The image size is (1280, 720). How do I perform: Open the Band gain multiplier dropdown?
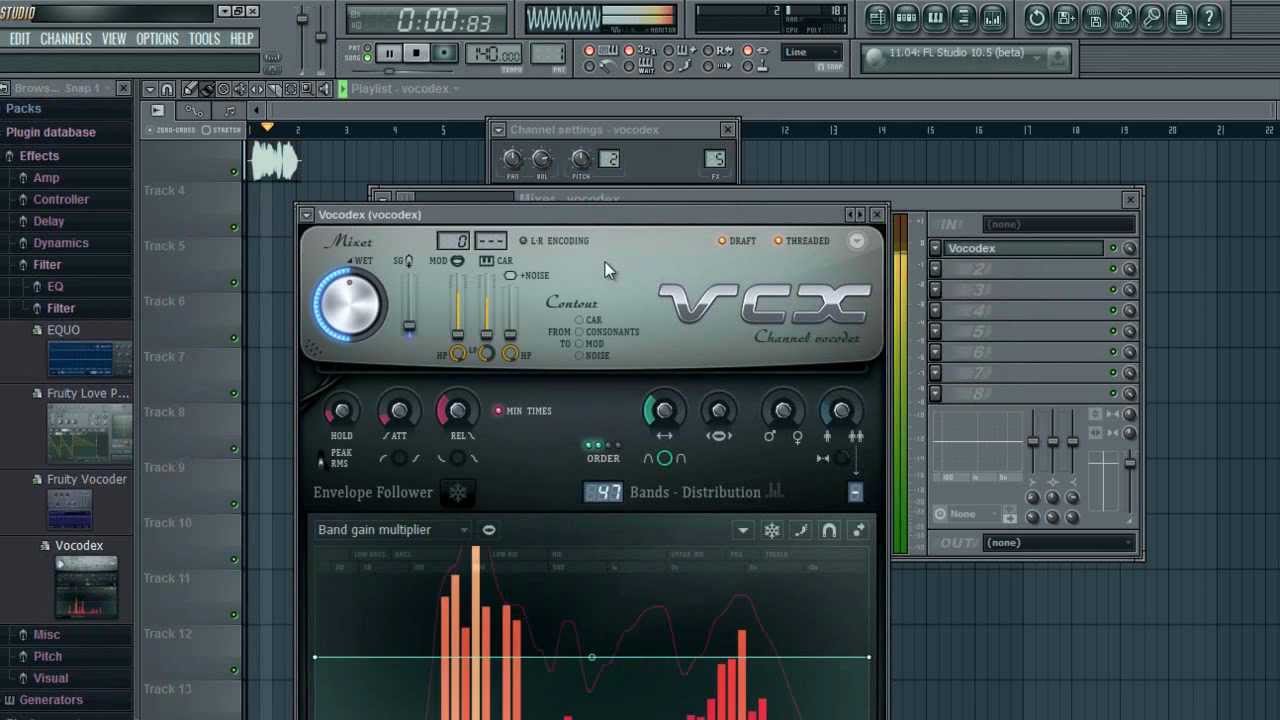pyautogui.click(x=393, y=530)
